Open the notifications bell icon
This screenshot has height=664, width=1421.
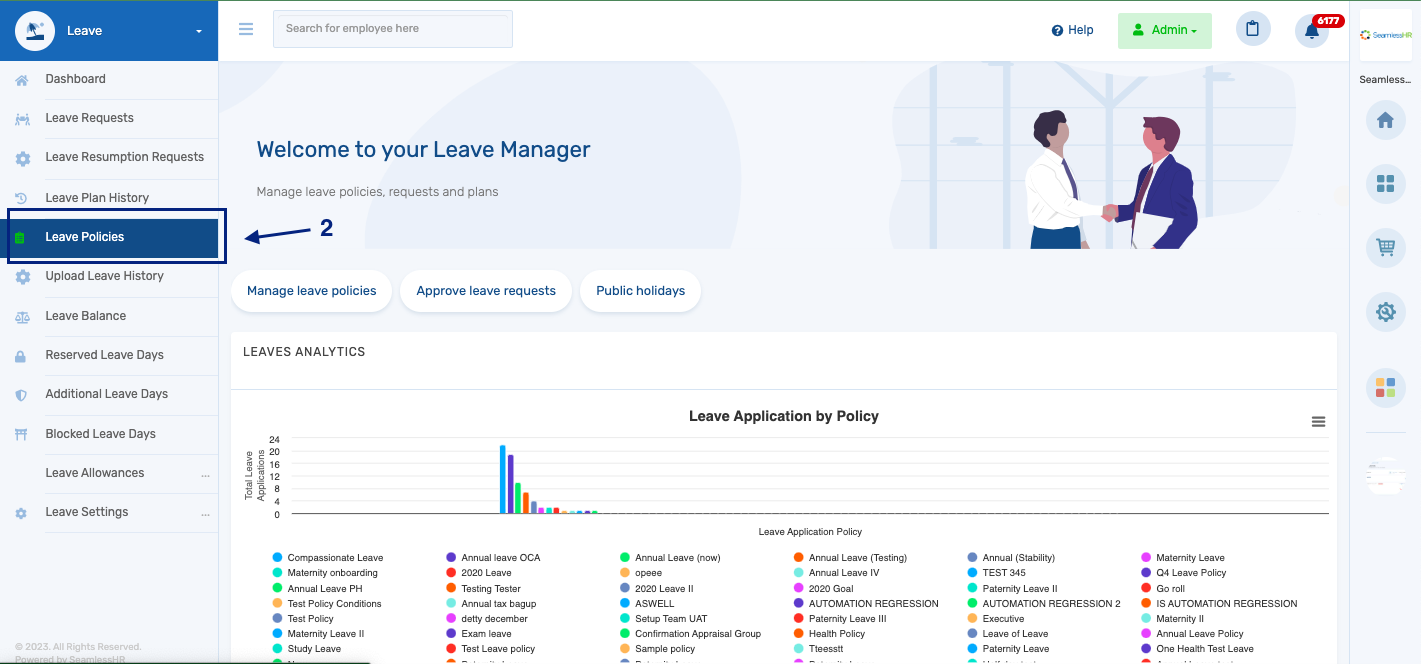click(1312, 30)
